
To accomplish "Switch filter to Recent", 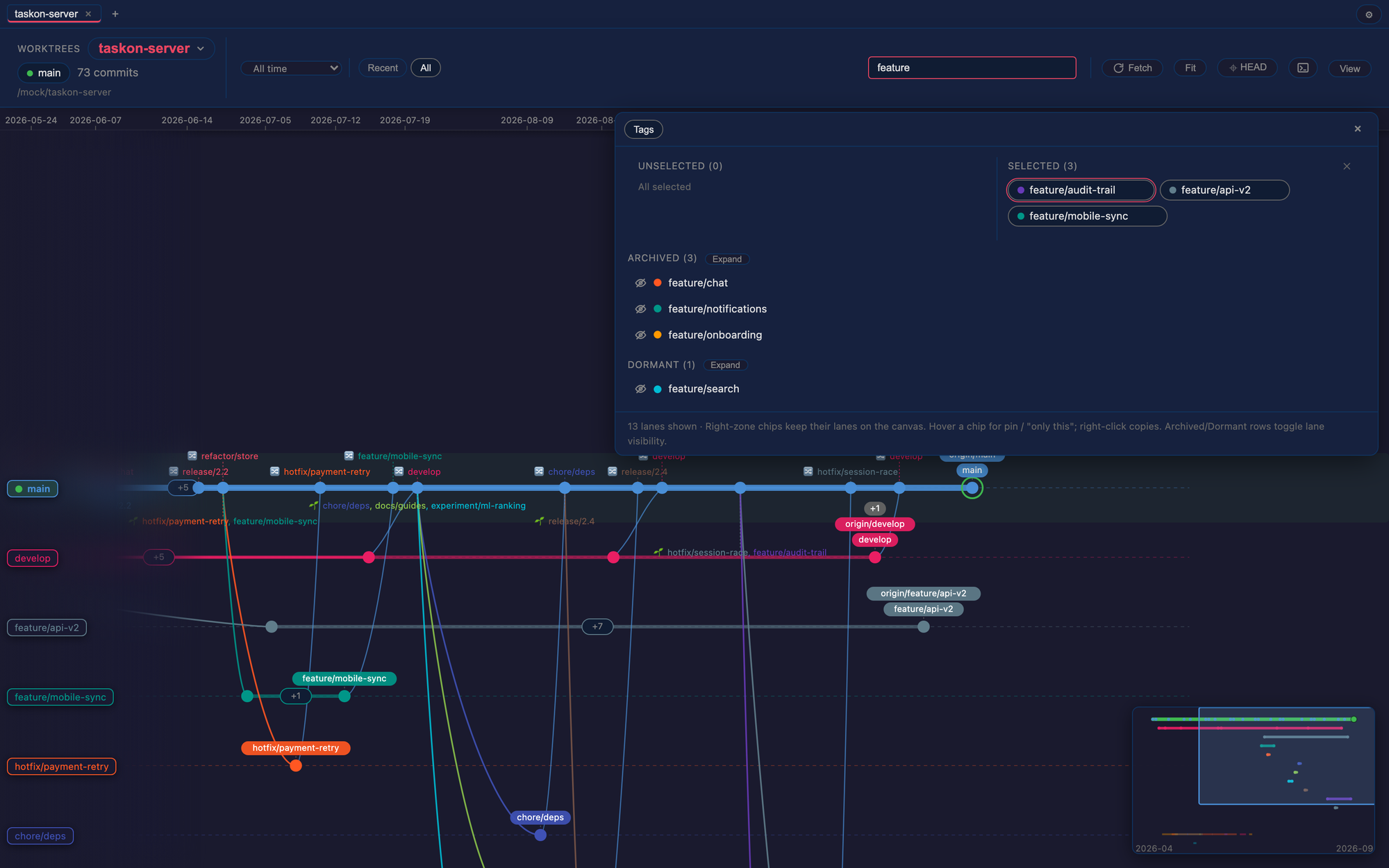I will click(383, 68).
